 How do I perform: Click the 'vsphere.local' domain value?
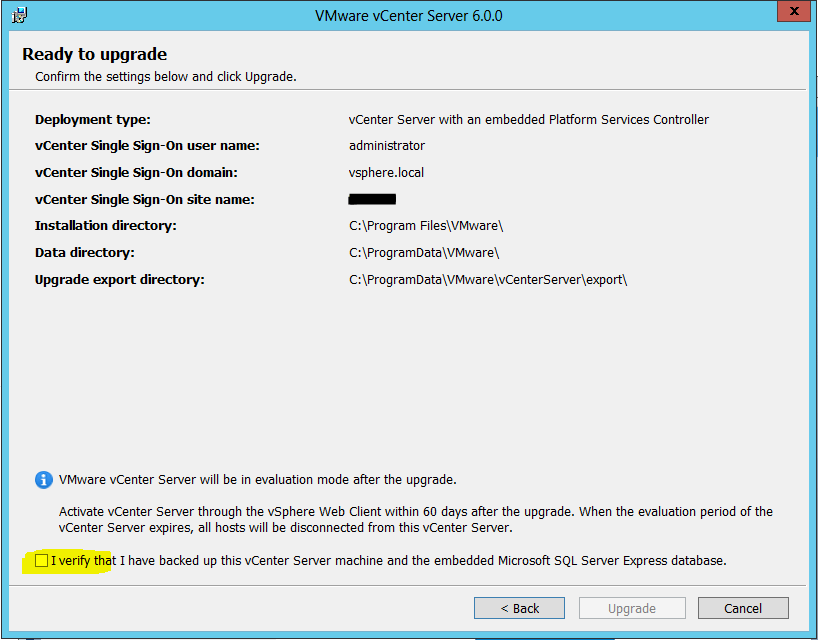(386, 173)
